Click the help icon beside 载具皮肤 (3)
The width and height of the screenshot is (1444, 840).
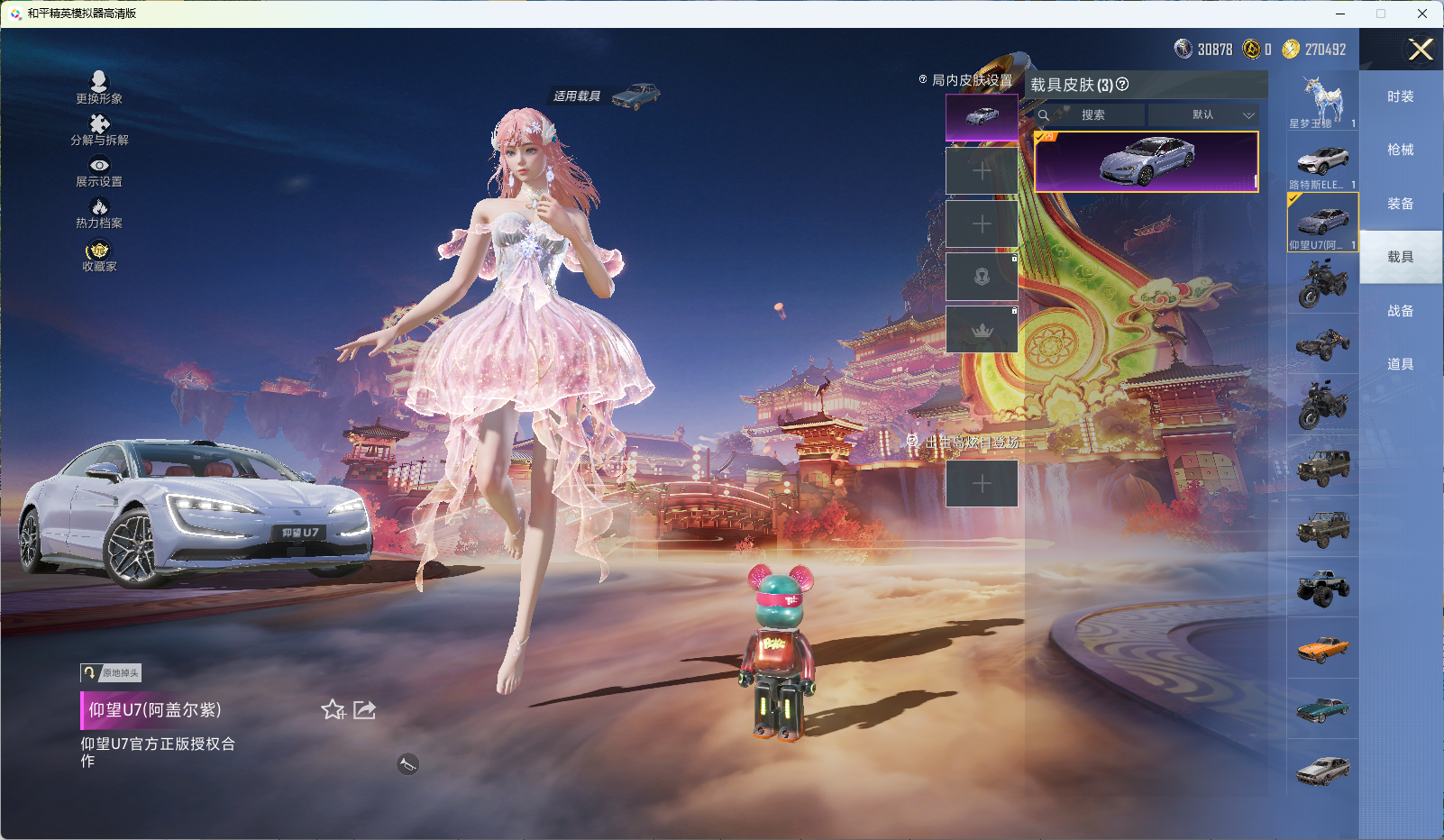coord(1122,85)
